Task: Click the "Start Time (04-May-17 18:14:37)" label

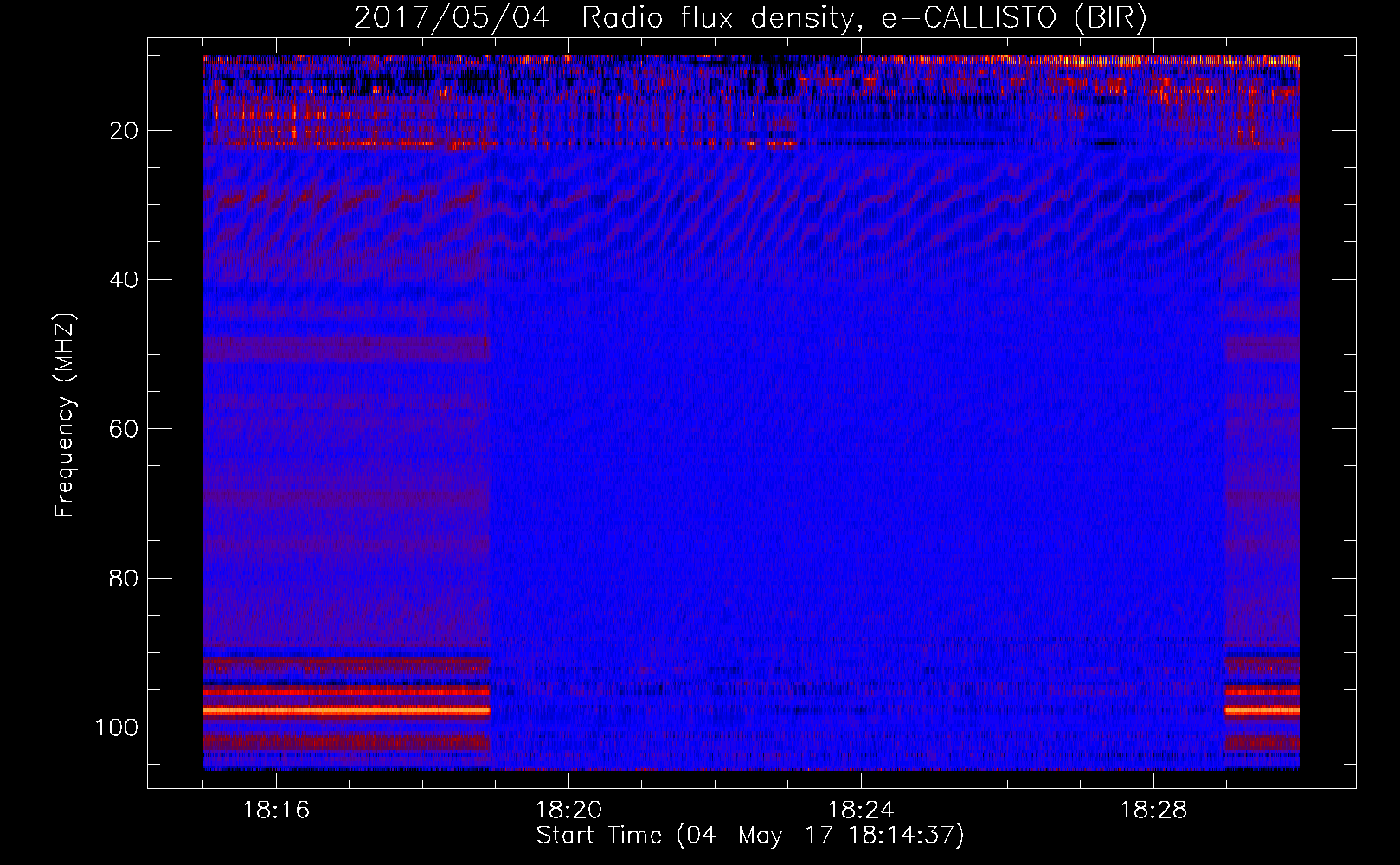Action: pyautogui.click(x=750, y=836)
